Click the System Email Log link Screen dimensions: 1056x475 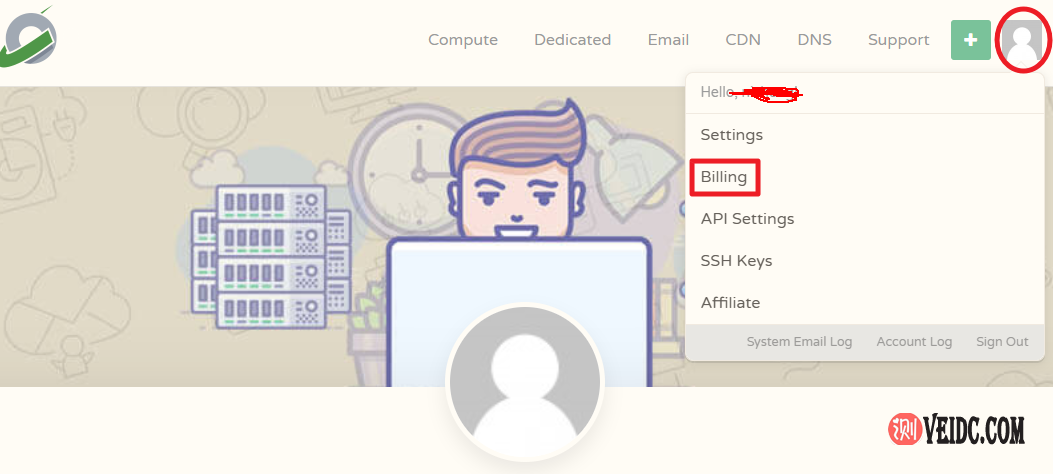click(x=799, y=342)
